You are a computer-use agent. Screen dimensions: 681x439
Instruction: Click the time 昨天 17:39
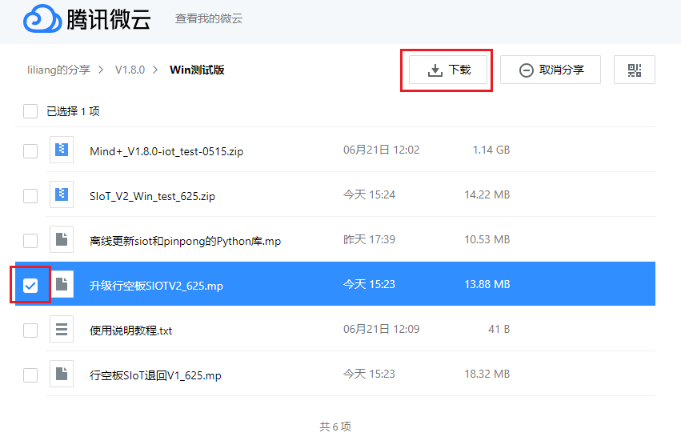(x=369, y=239)
